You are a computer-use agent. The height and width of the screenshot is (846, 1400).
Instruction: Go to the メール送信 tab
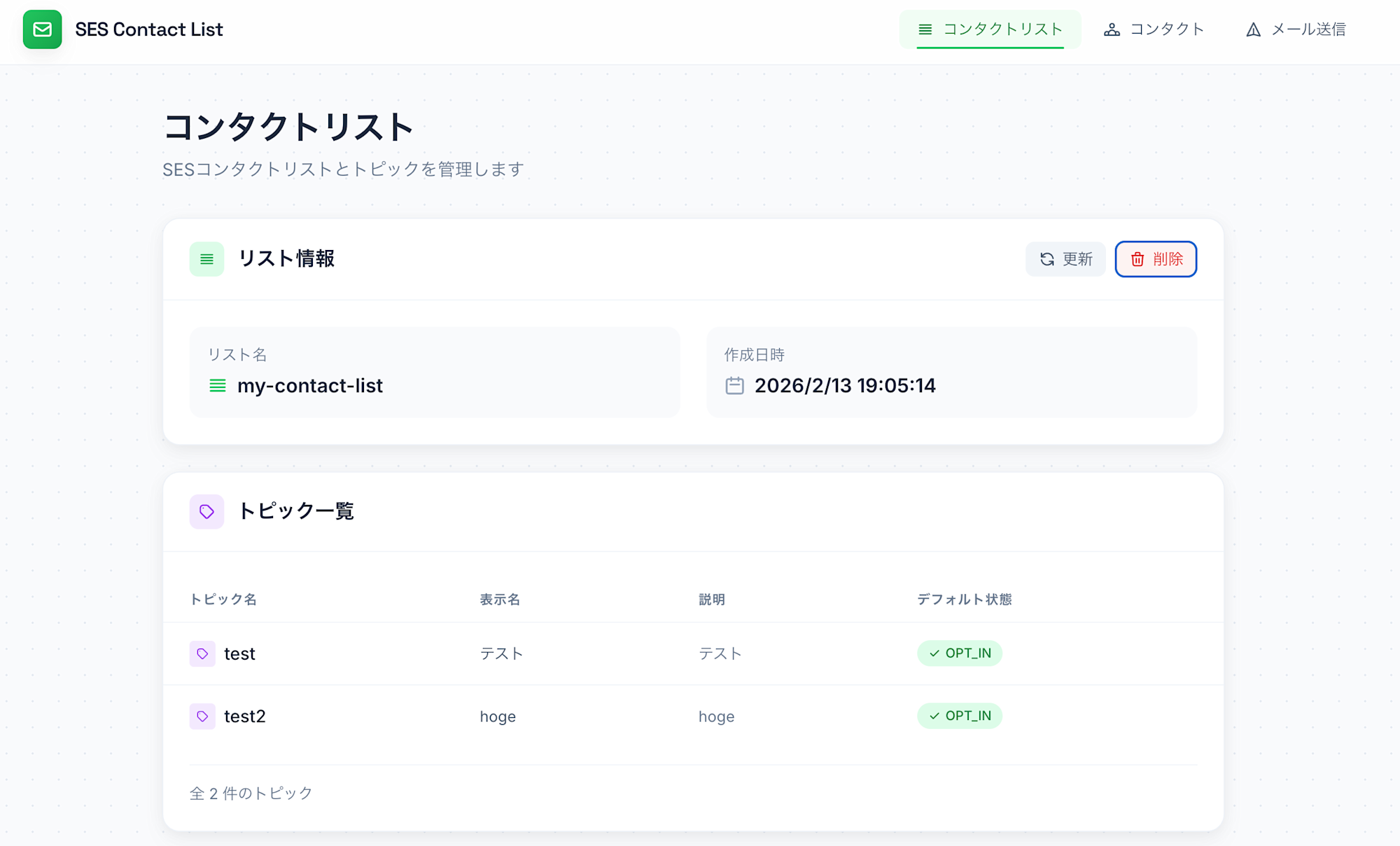(1296, 29)
